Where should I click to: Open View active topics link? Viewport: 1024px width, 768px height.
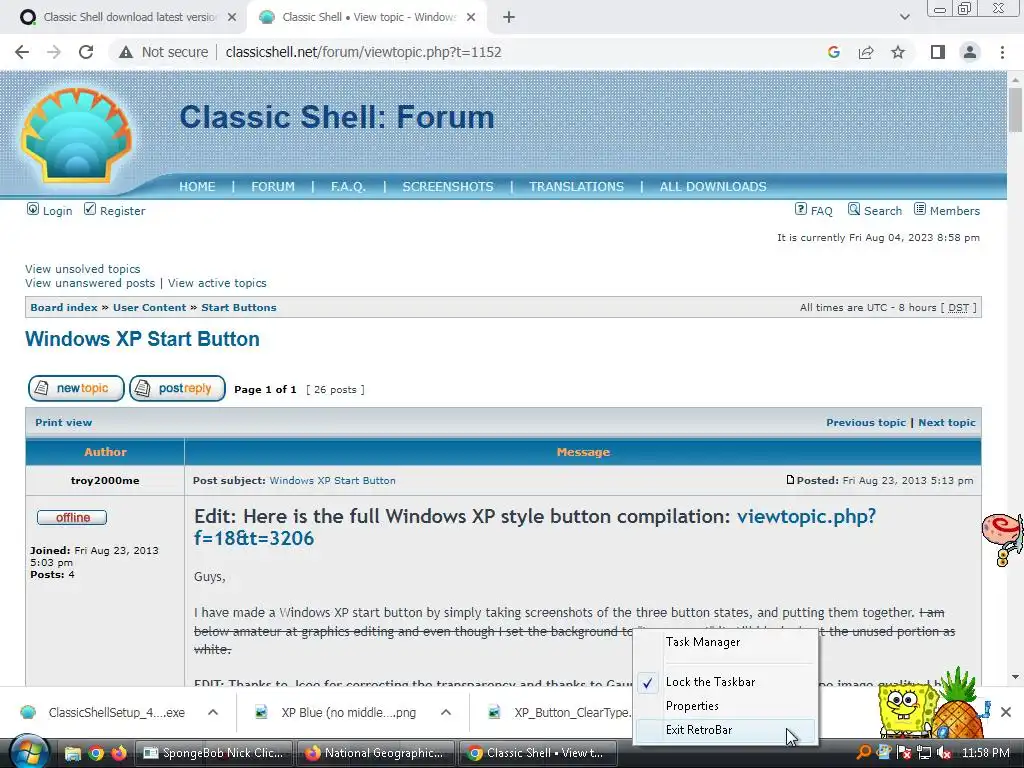click(x=217, y=283)
